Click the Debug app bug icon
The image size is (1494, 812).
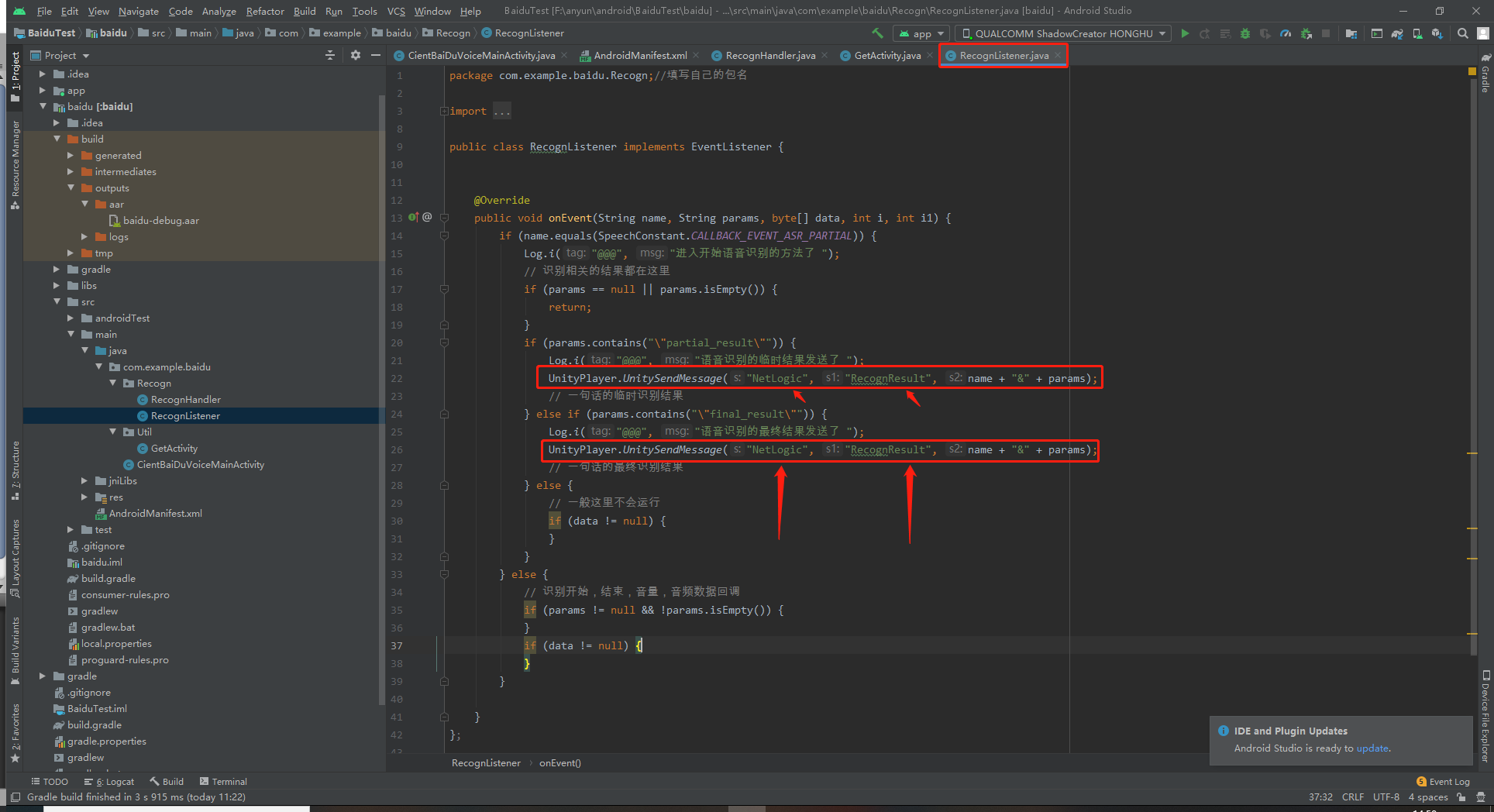click(x=1245, y=33)
